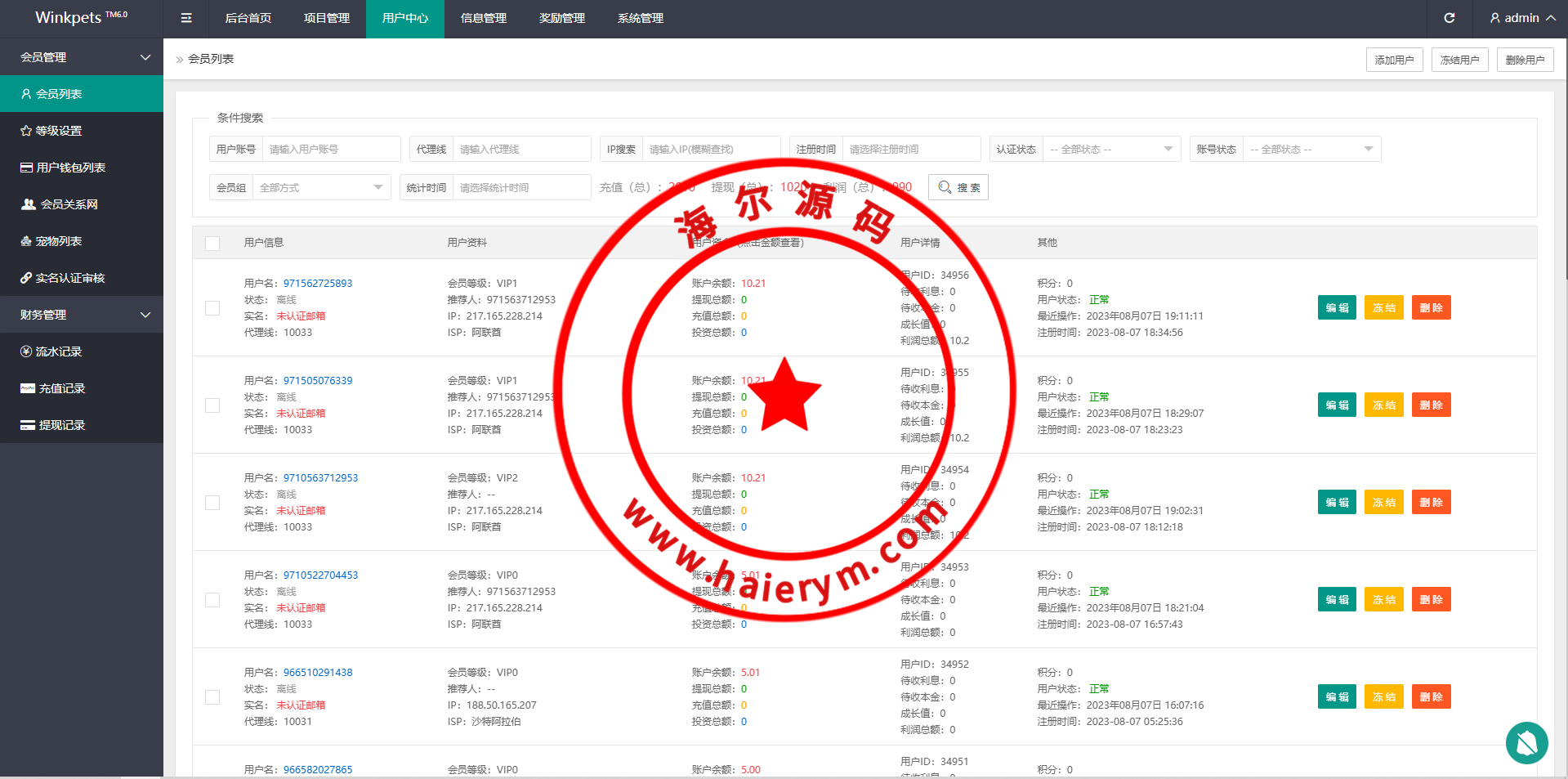
Task: Click the 用户账号 input field
Action: [x=331, y=150]
